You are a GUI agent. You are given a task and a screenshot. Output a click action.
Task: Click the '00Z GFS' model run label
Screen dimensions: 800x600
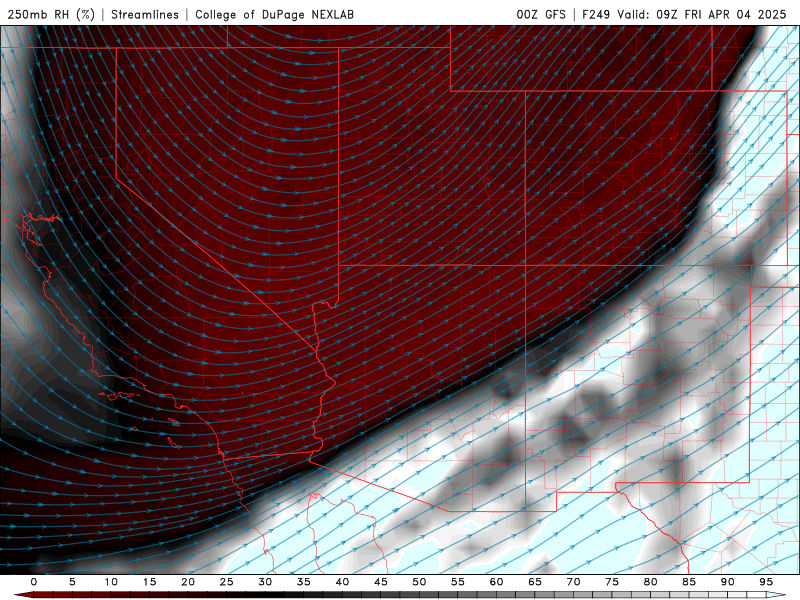pos(541,14)
